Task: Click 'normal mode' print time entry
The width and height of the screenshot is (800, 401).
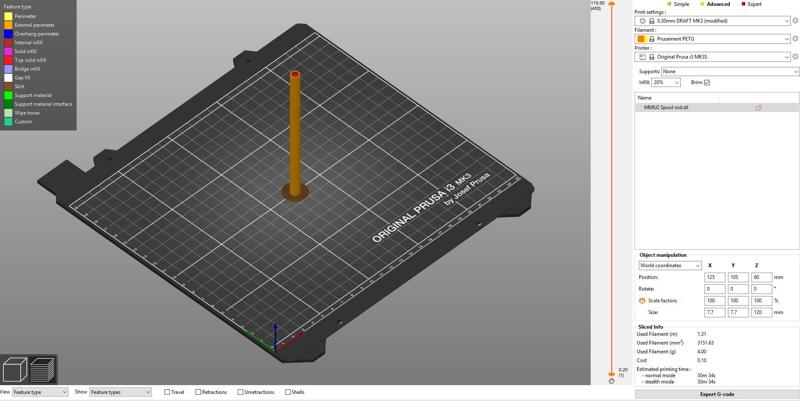Action: pyautogui.click(x=658, y=375)
